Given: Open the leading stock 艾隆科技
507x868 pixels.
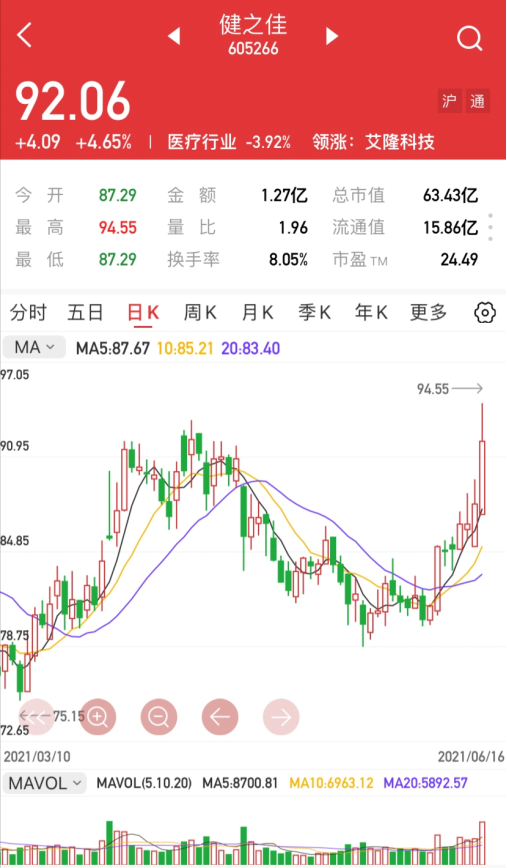Looking at the screenshot, I should coord(400,142).
